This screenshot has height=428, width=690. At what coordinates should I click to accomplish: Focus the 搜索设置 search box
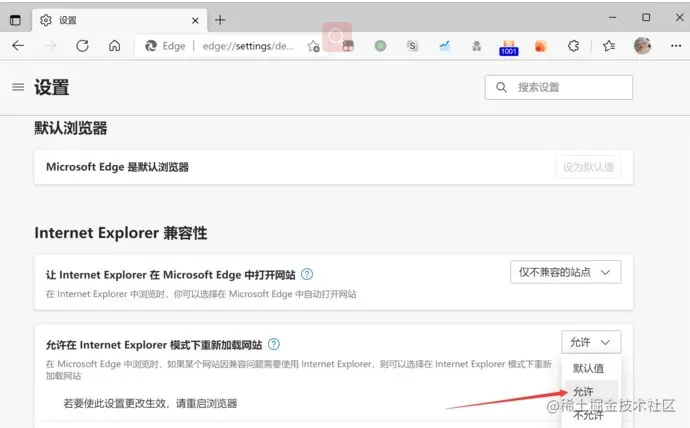click(559, 87)
